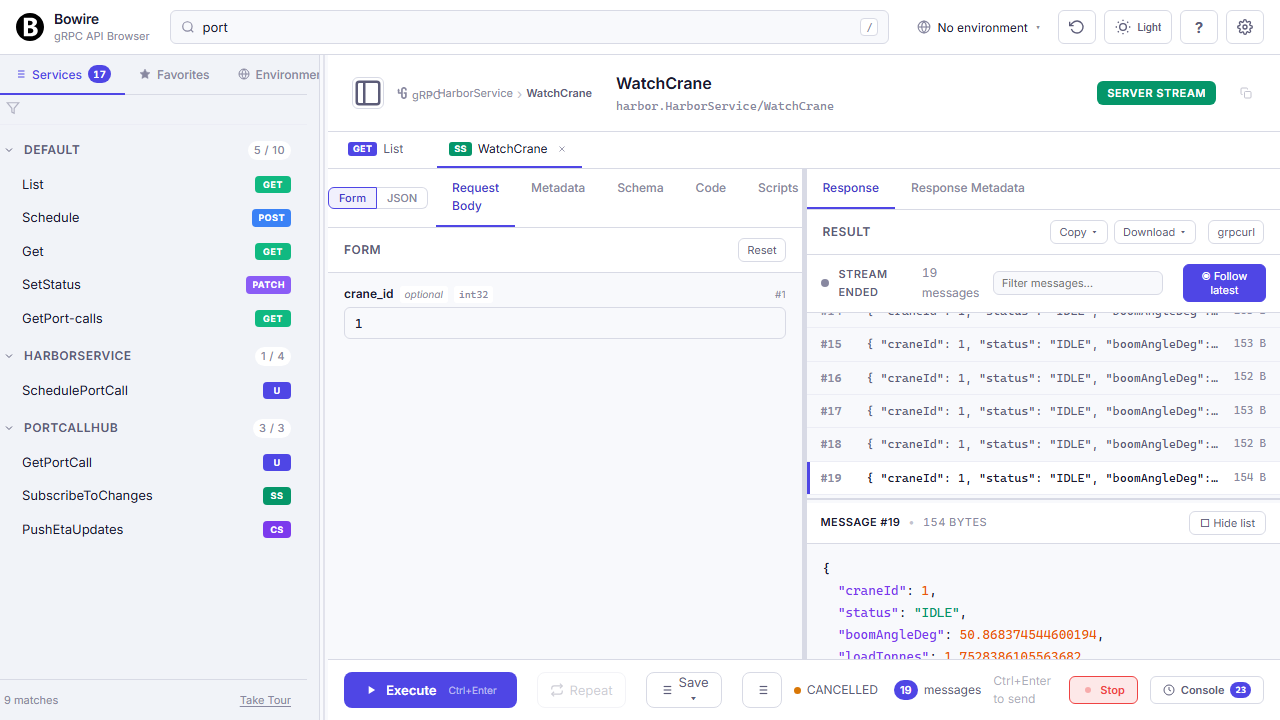This screenshot has height=720, width=1280.
Task: Open the No environment dropdown
Action: (x=979, y=27)
